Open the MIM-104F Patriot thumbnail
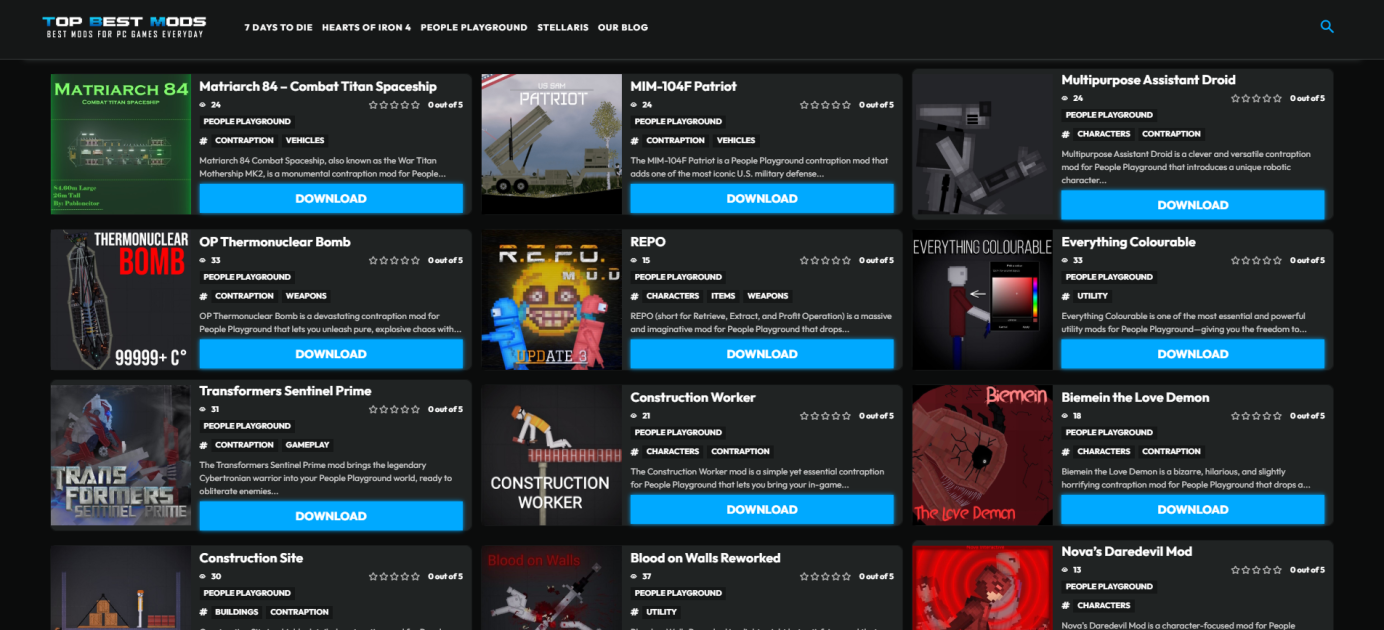The height and width of the screenshot is (630, 1384). [x=552, y=144]
